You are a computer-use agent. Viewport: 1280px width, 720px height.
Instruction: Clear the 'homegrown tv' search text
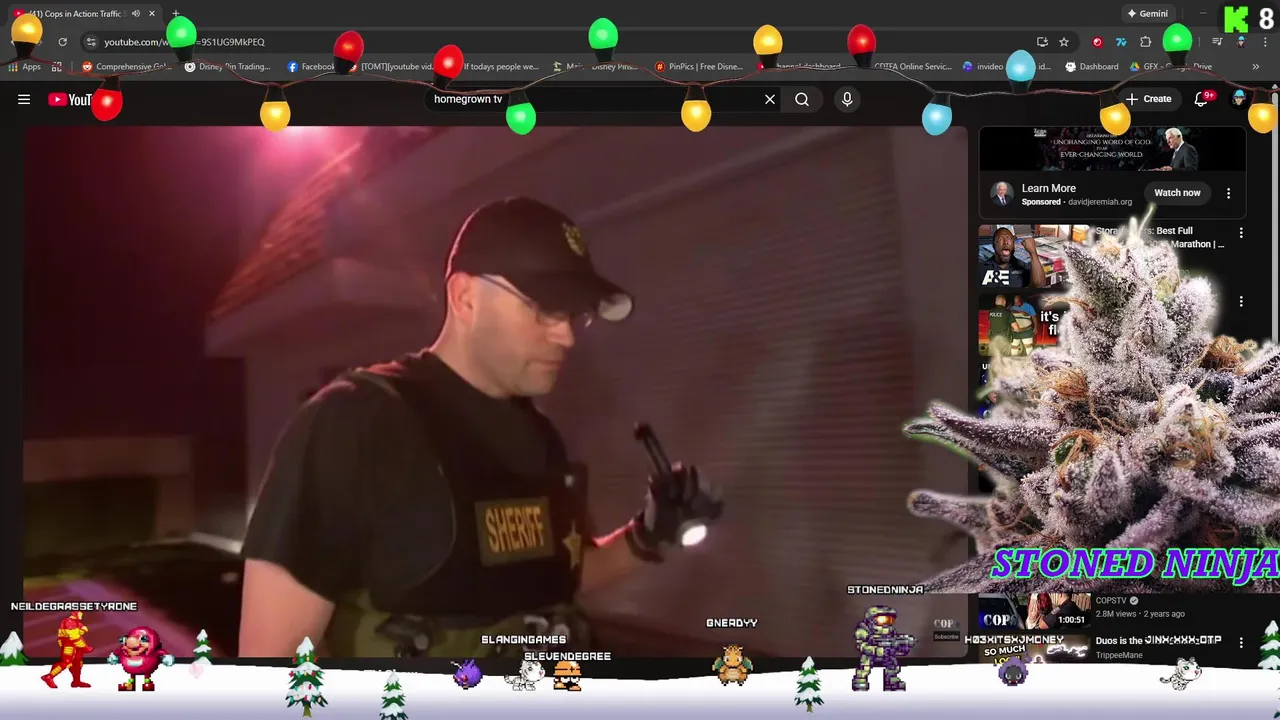click(770, 99)
